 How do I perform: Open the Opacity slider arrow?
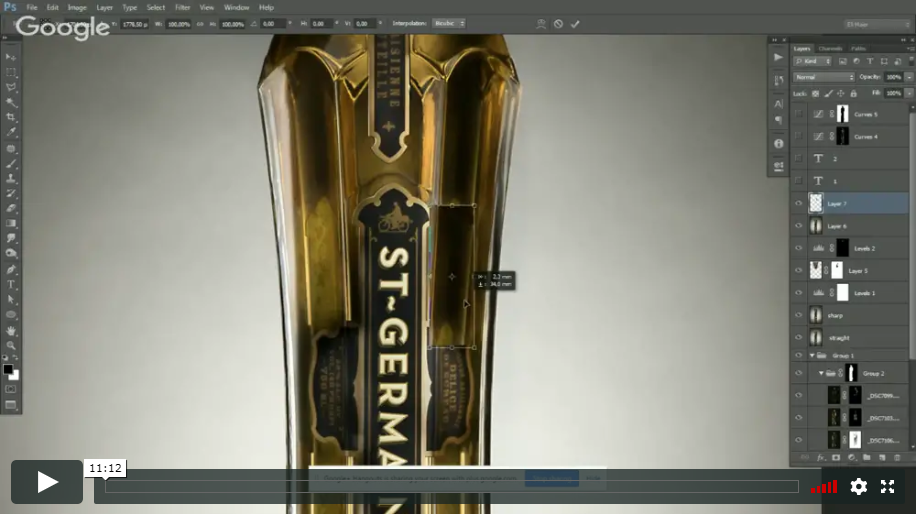click(909, 77)
